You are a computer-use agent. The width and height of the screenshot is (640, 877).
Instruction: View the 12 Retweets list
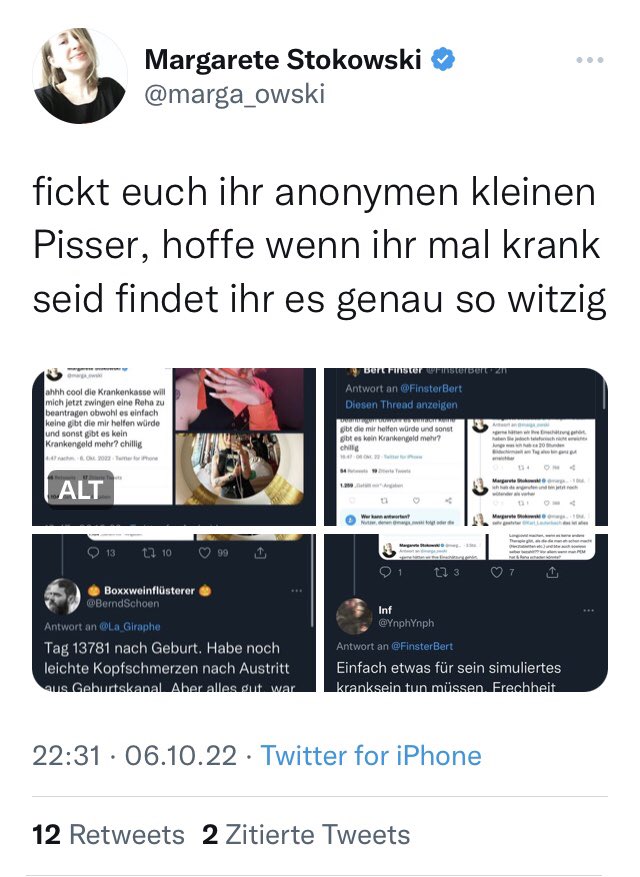pyautogui.click(x=109, y=835)
